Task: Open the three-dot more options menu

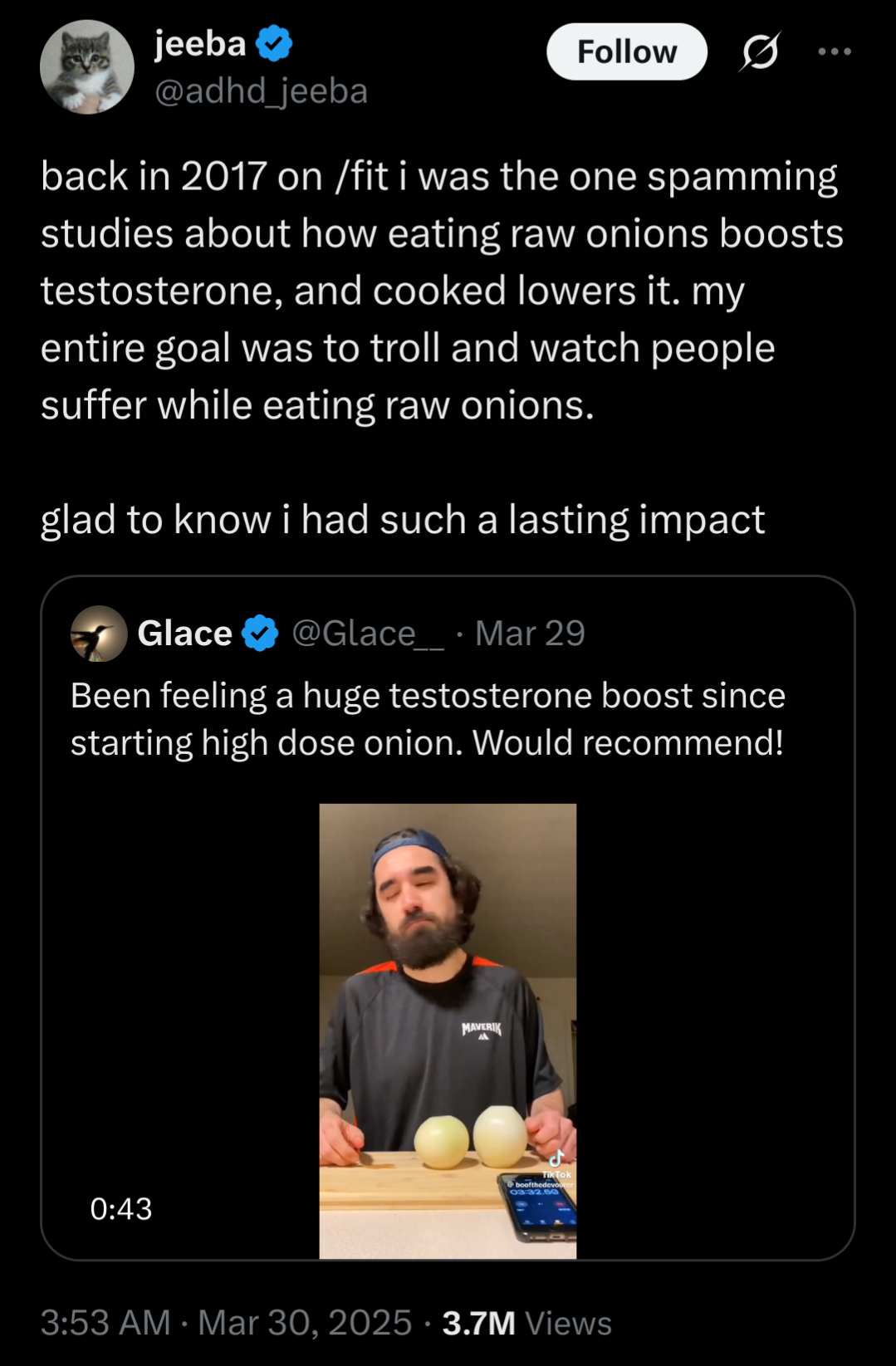Action: click(x=834, y=52)
